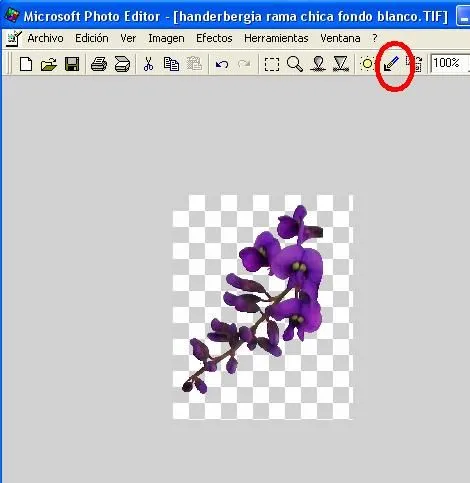Click the Paste clipboard icon
The image size is (470, 483).
point(194,64)
